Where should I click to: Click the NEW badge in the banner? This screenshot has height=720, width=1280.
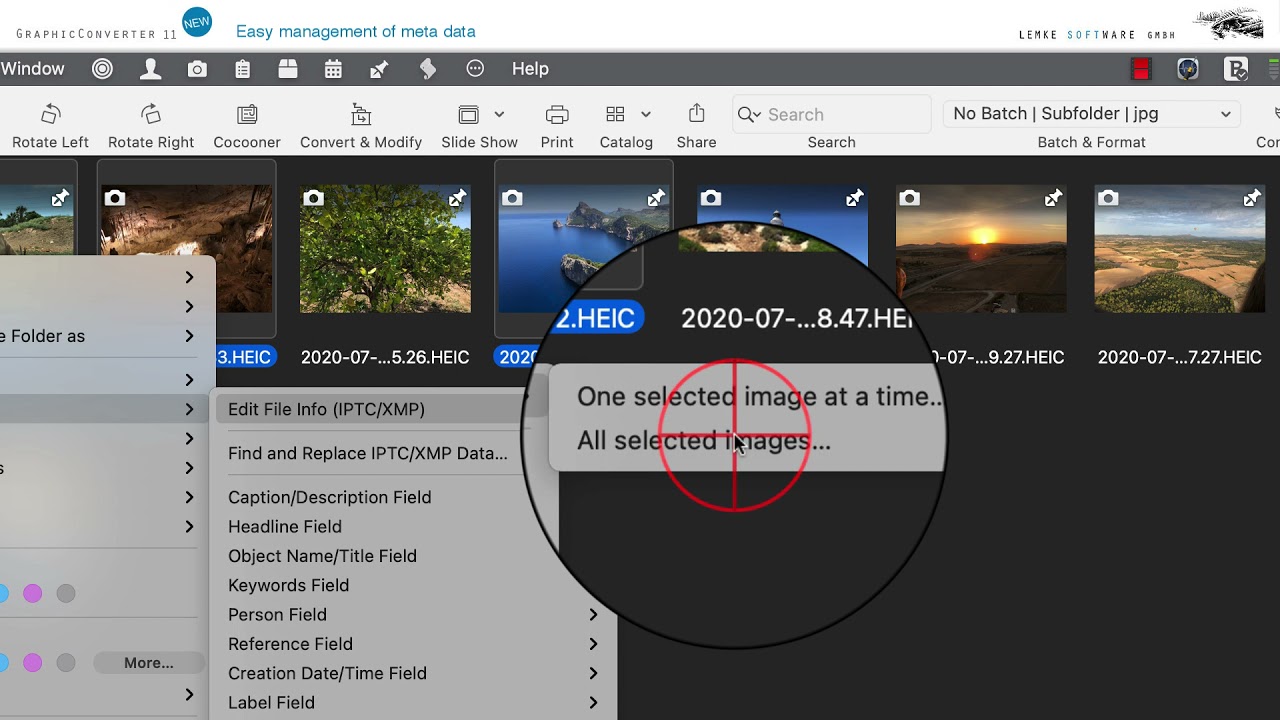point(197,21)
